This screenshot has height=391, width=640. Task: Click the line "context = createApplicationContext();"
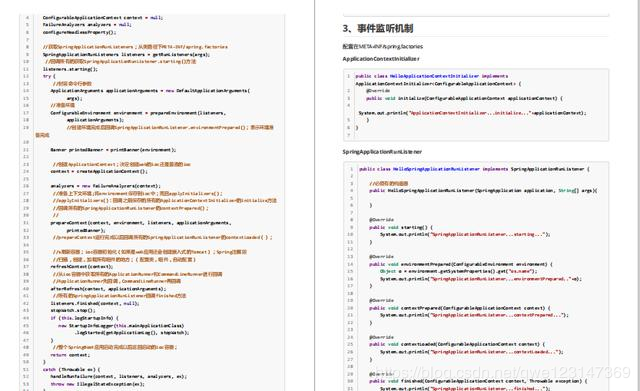pos(99,171)
